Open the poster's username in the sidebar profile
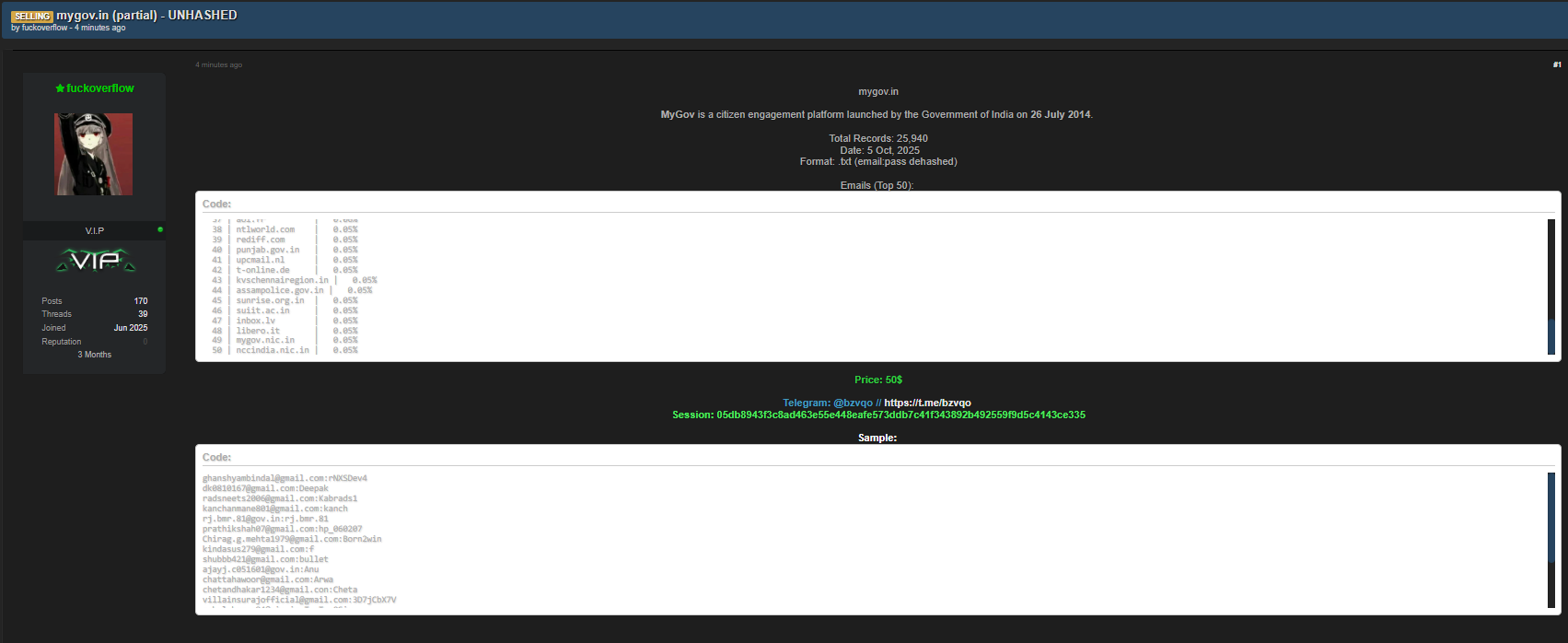Screen dimensions: 1568x643 (x=100, y=88)
